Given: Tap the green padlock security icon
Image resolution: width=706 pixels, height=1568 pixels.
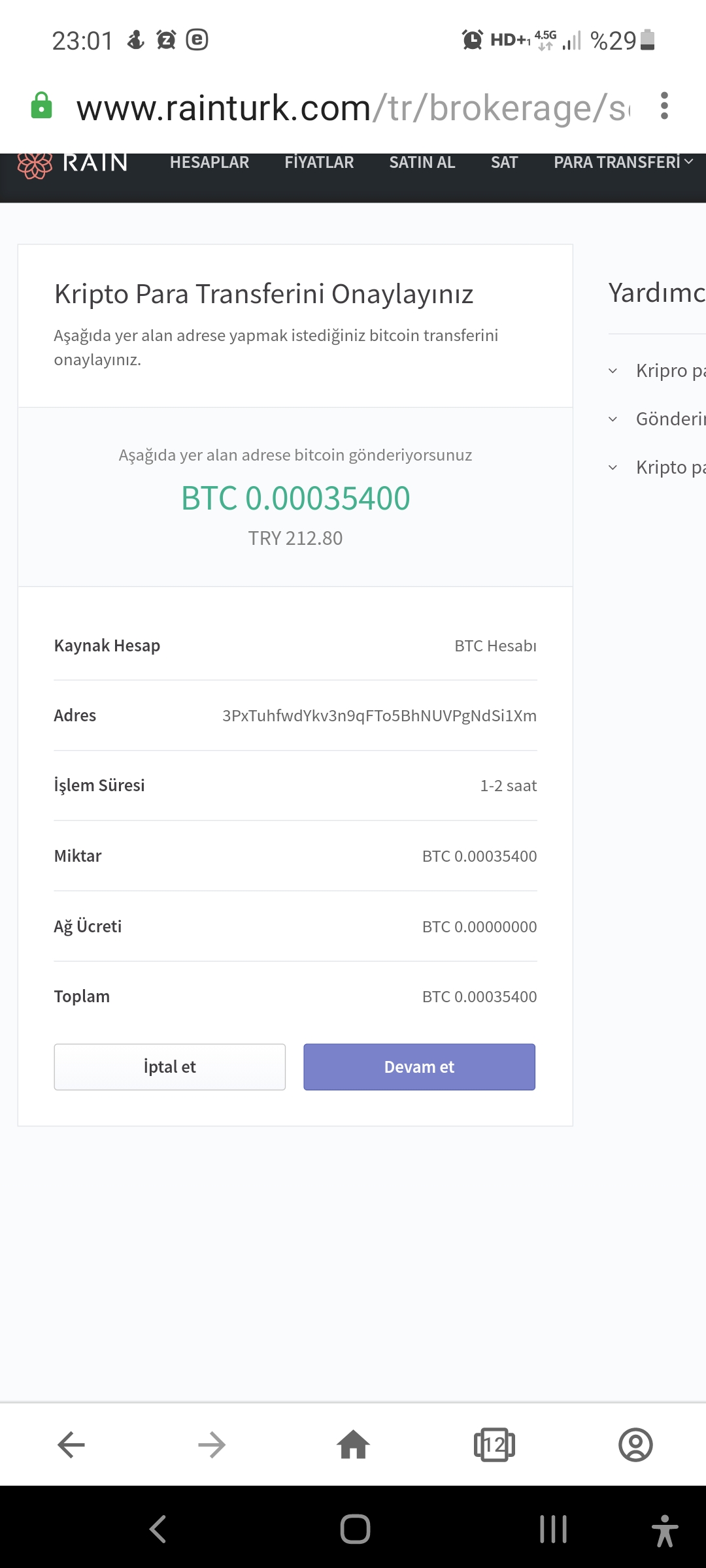Looking at the screenshot, I should (x=41, y=106).
